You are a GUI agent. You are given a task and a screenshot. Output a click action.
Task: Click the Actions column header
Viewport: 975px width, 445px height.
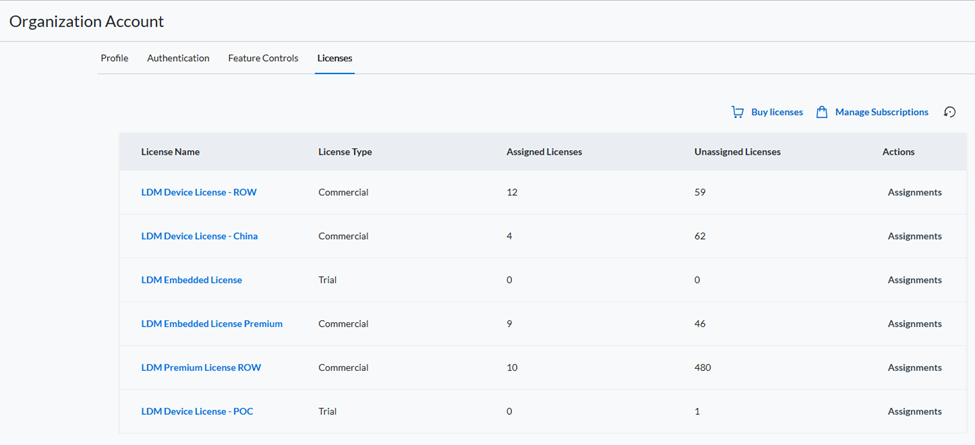[899, 152]
